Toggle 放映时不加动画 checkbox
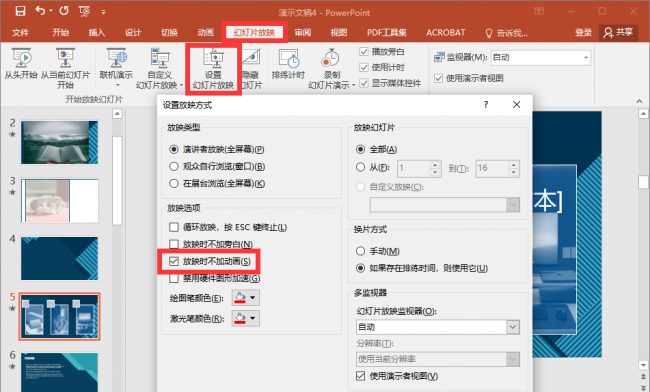Image resolution: width=650 pixels, height=392 pixels. [174, 261]
